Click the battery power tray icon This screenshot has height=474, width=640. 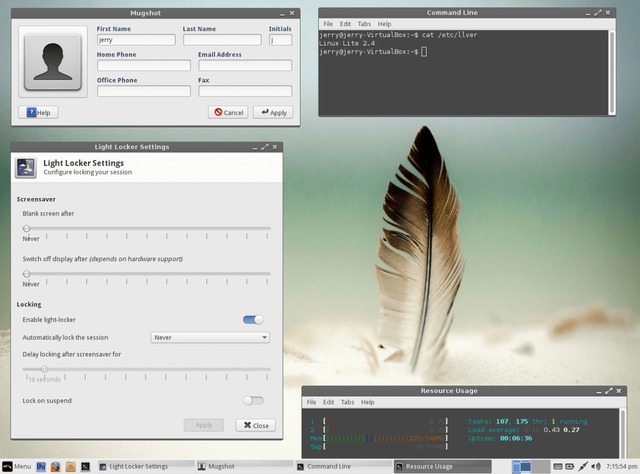[x=570, y=466]
